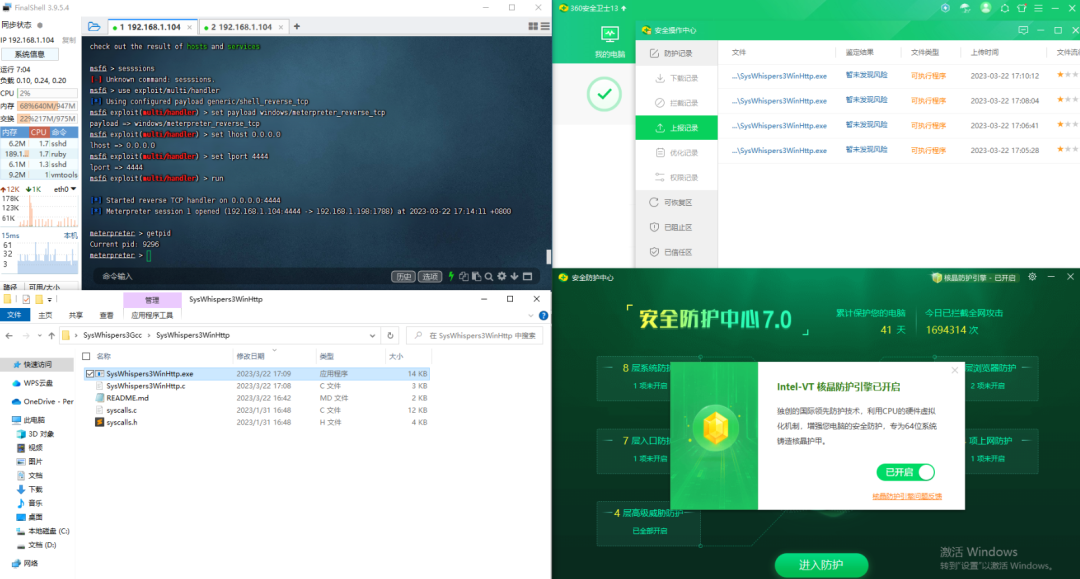Click SysWhispers3Gcc in the Explorer breadcrumb
Screen dimensions: 1080x579
(x=112, y=335)
